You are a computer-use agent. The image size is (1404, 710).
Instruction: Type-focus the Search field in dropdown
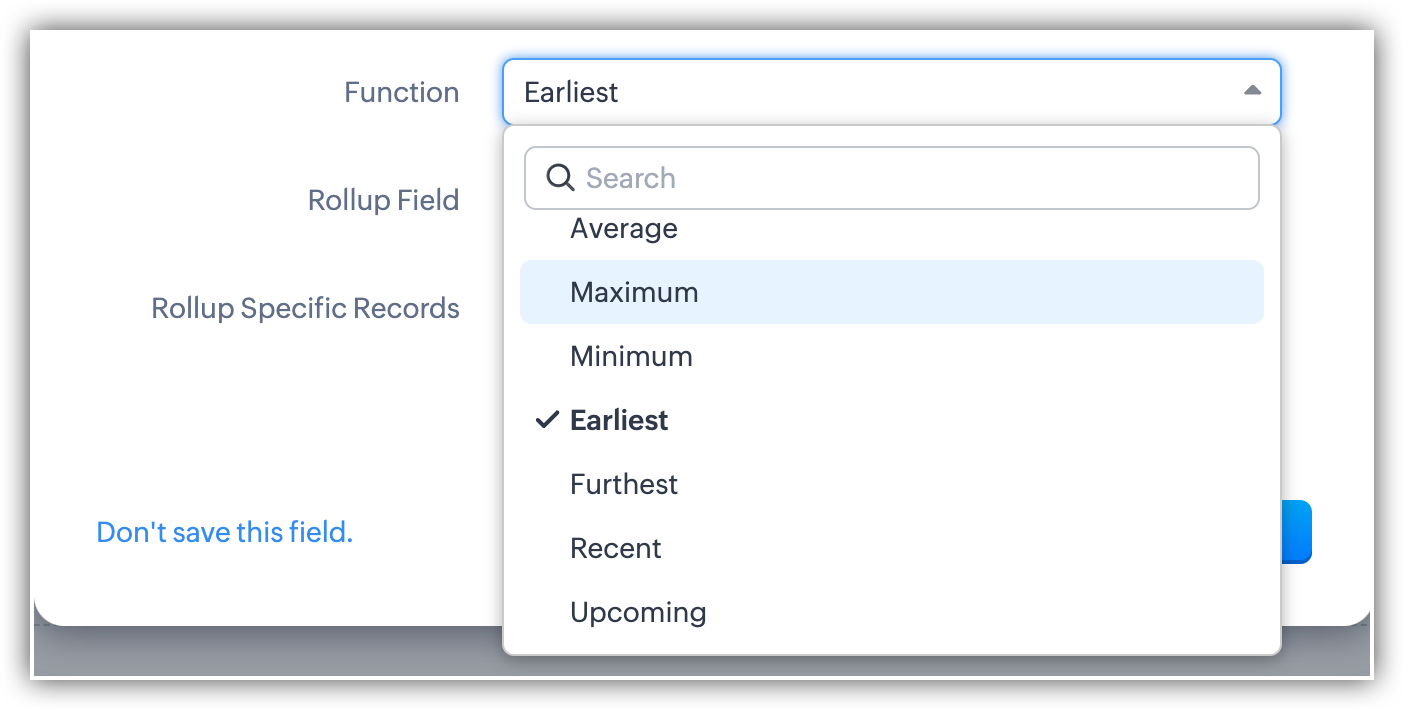click(x=900, y=178)
